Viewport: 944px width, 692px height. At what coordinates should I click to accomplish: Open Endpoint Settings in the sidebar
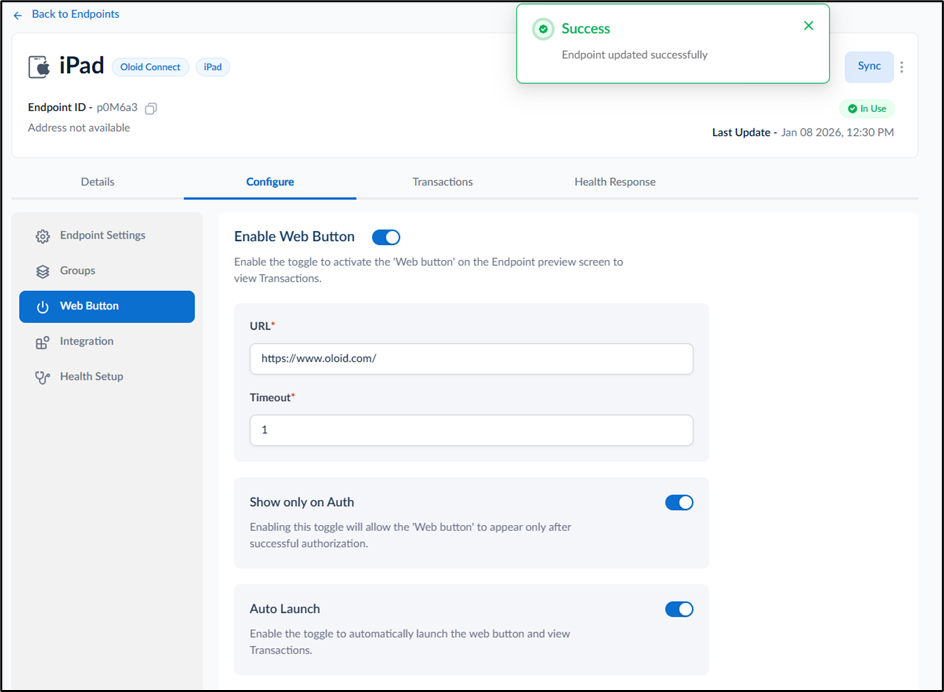tap(107, 235)
